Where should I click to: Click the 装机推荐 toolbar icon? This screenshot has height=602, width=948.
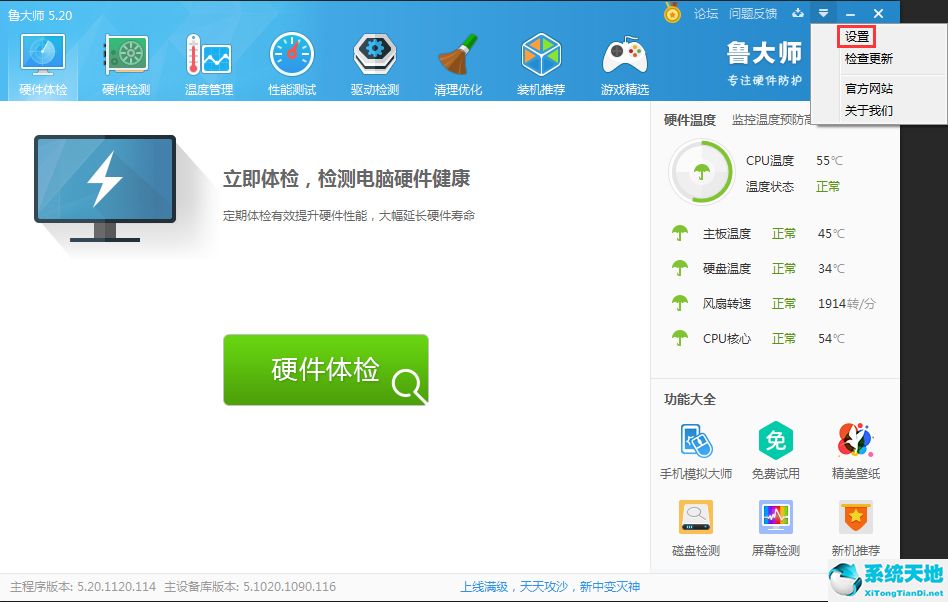click(541, 60)
